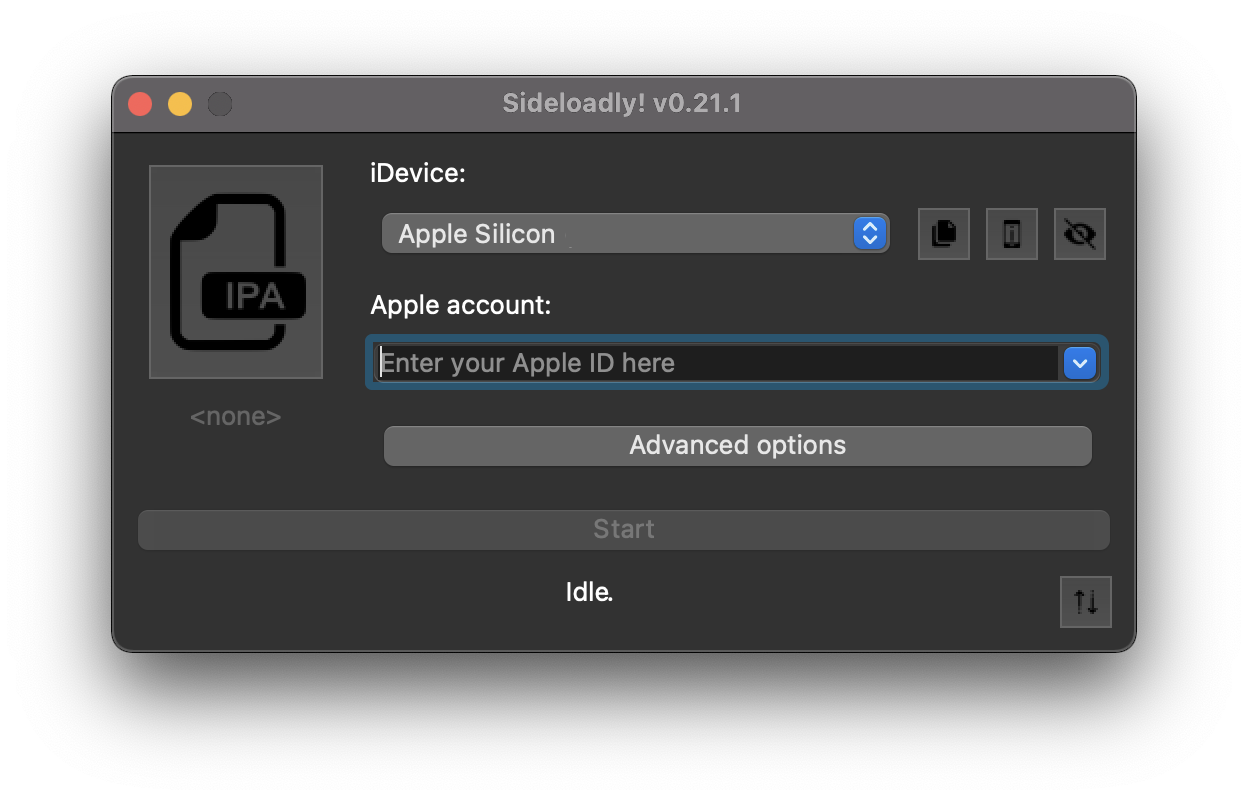Open the Apple Silicon iDevice dropdown
Viewport: 1248px width, 800px height.
[635, 234]
